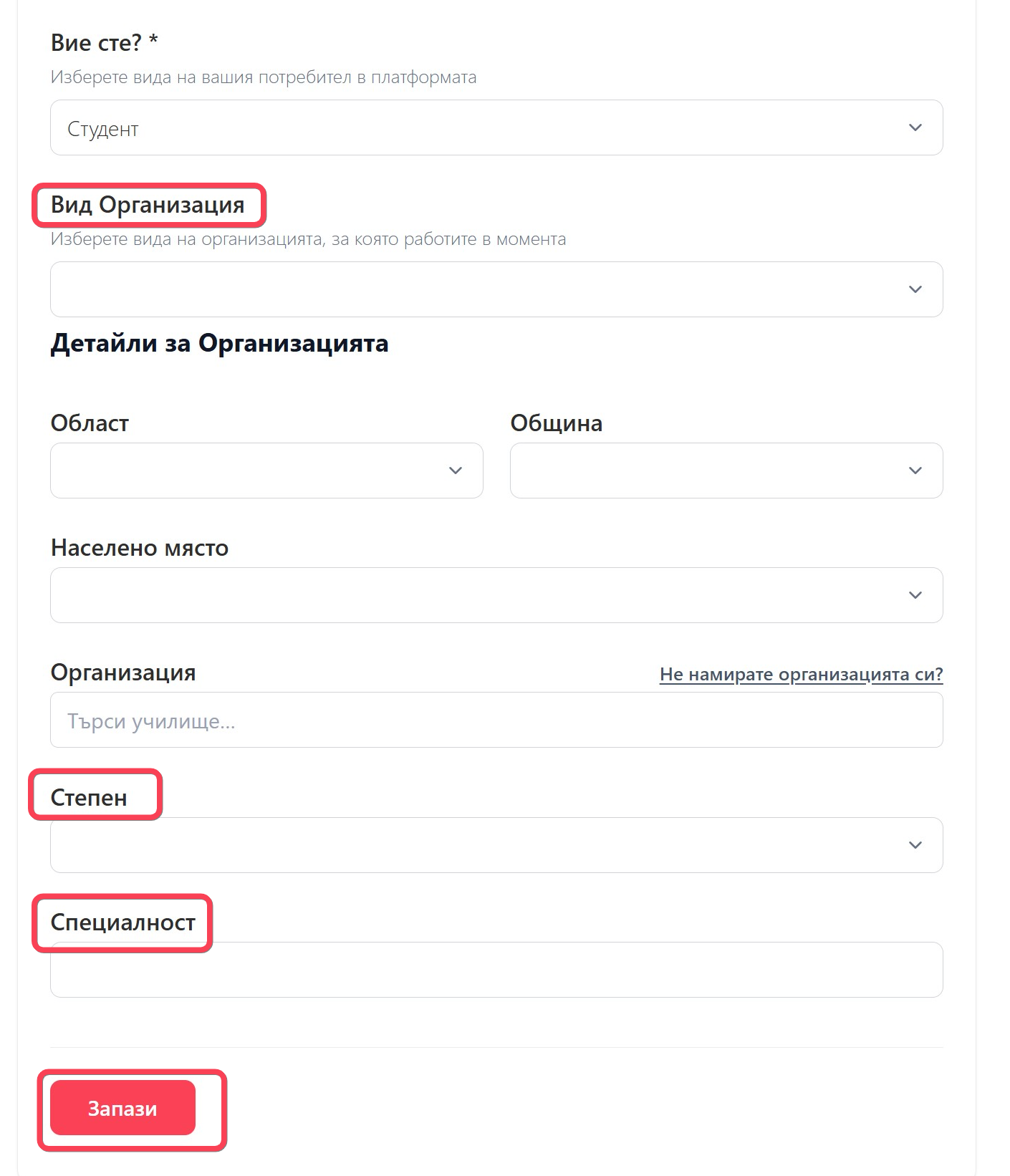Click the 'Организация' field label
Image resolution: width=1010 pixels, height=1176 pixels.
[123, 673]
